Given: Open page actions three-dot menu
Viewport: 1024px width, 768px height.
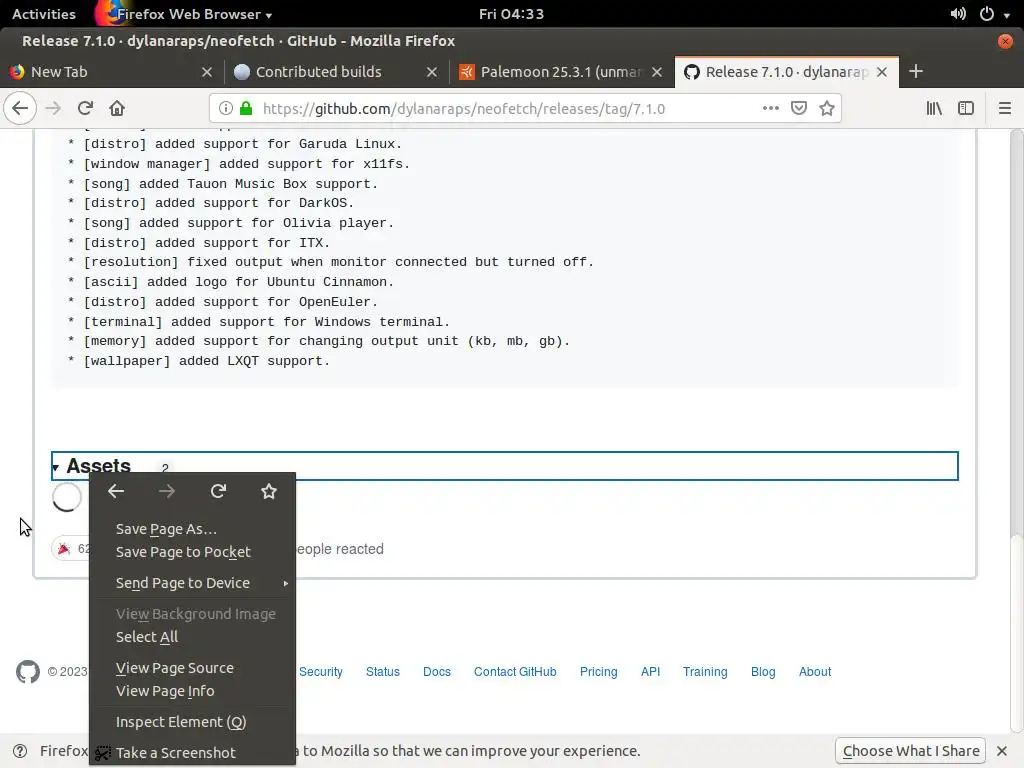Looking at the screenshot, I should pyautogui.click(x=771, y=108).
